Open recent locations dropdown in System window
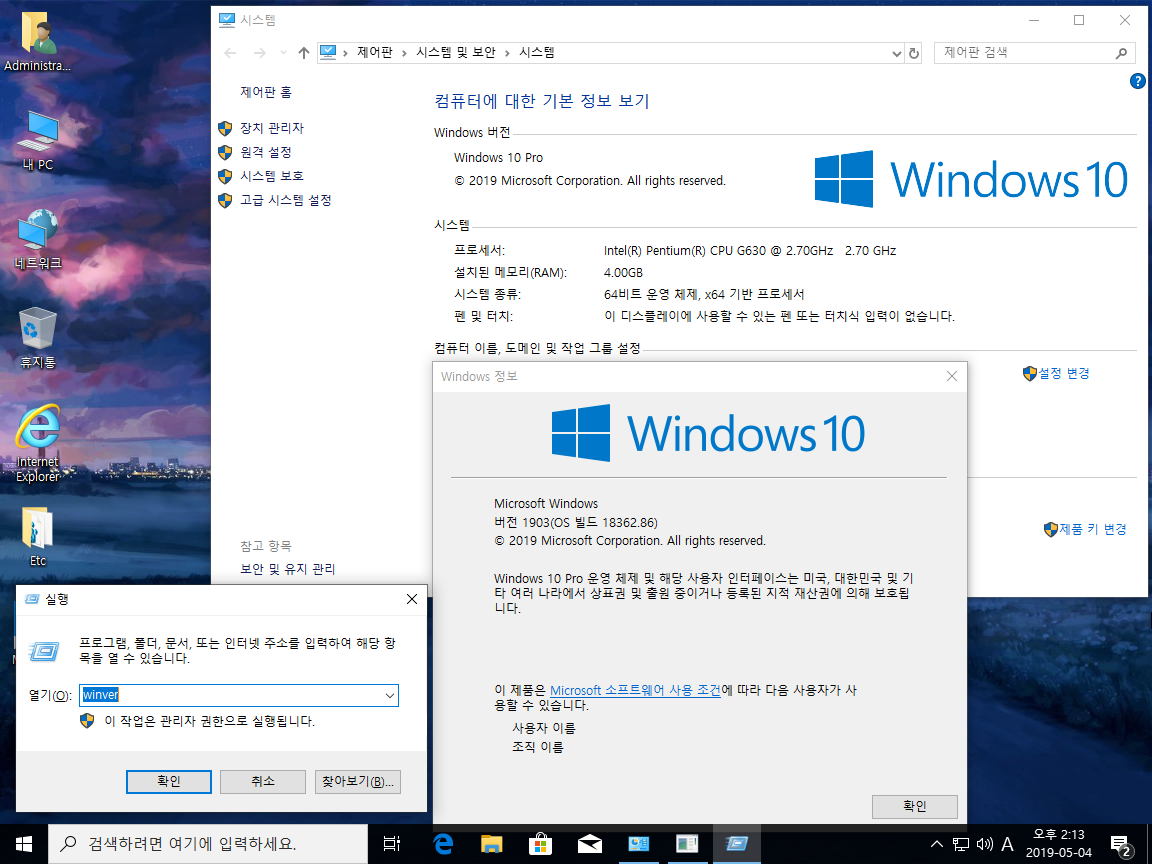The height and width of the screenshot is (864, 1152). (283, 53)
